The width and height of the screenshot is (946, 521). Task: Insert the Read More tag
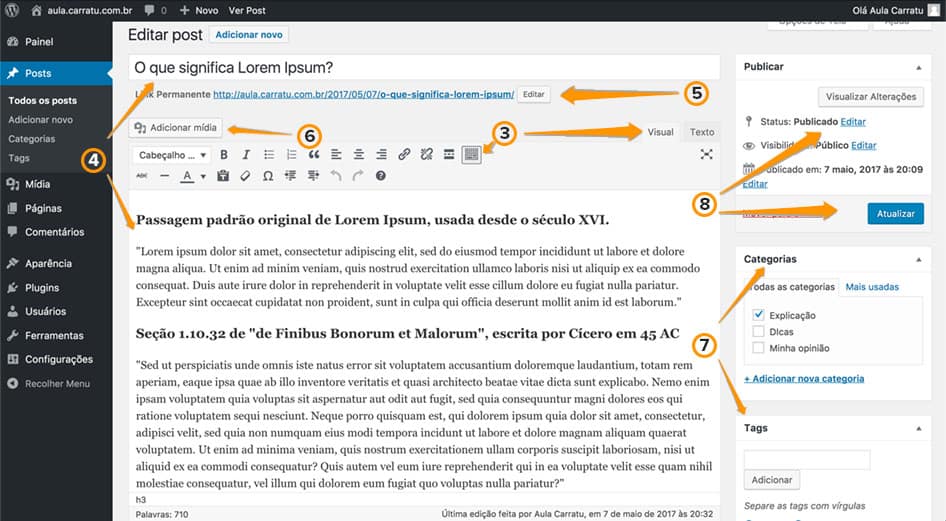449,155
